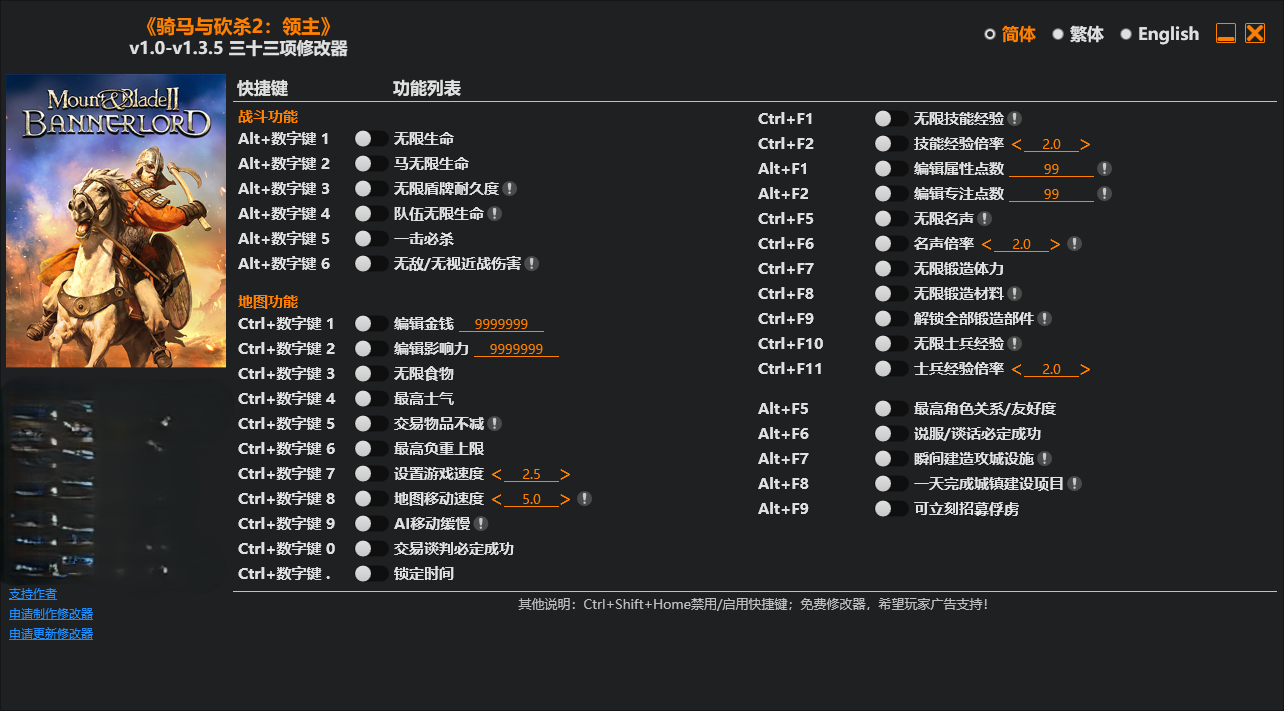Increase 设置游戏速度 with right arrow
Screen dimensions: 1284x711
coord(565,474)
